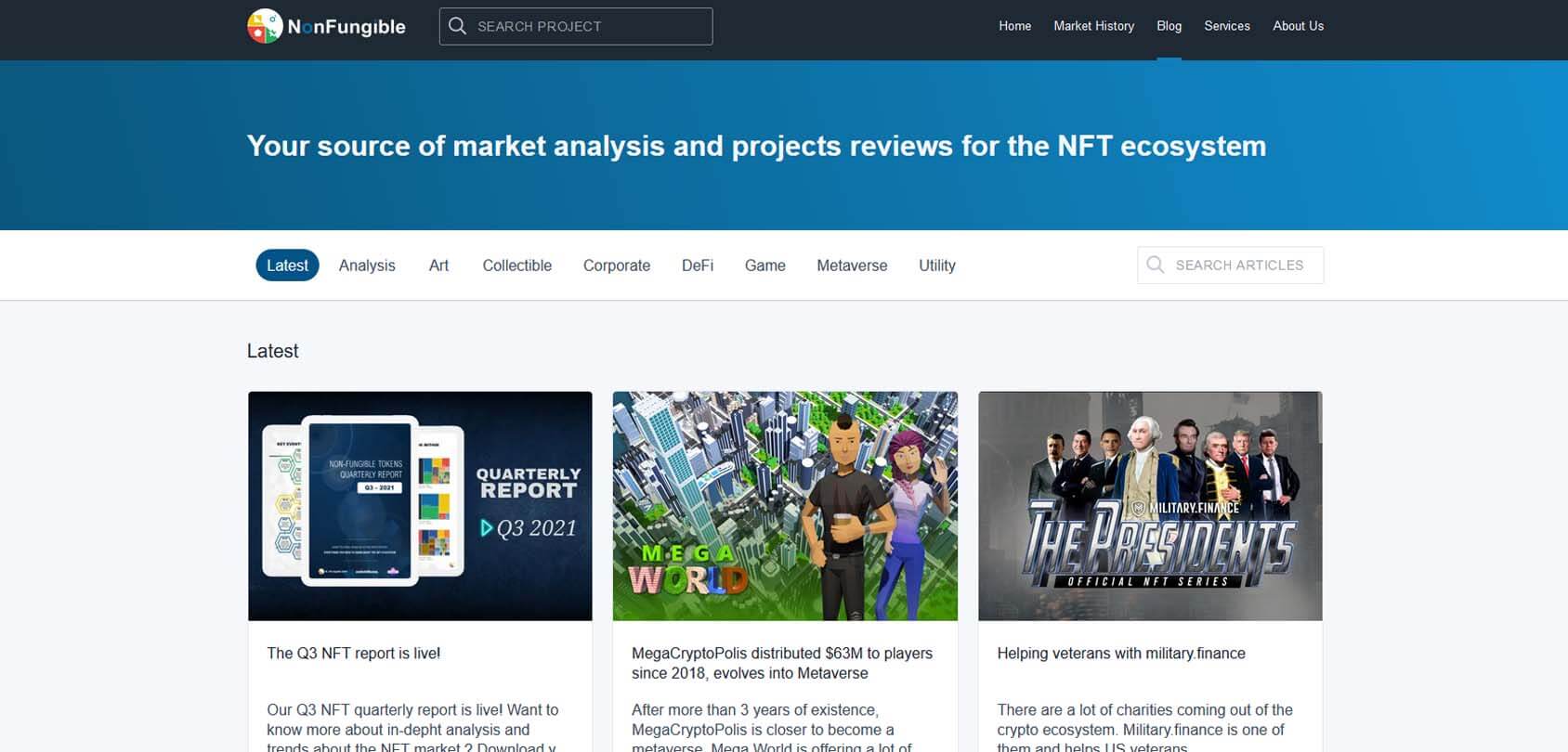Open the Quarterly Report Q3 2021 thumbnail
1568x752 pixels.
[420, 506]
